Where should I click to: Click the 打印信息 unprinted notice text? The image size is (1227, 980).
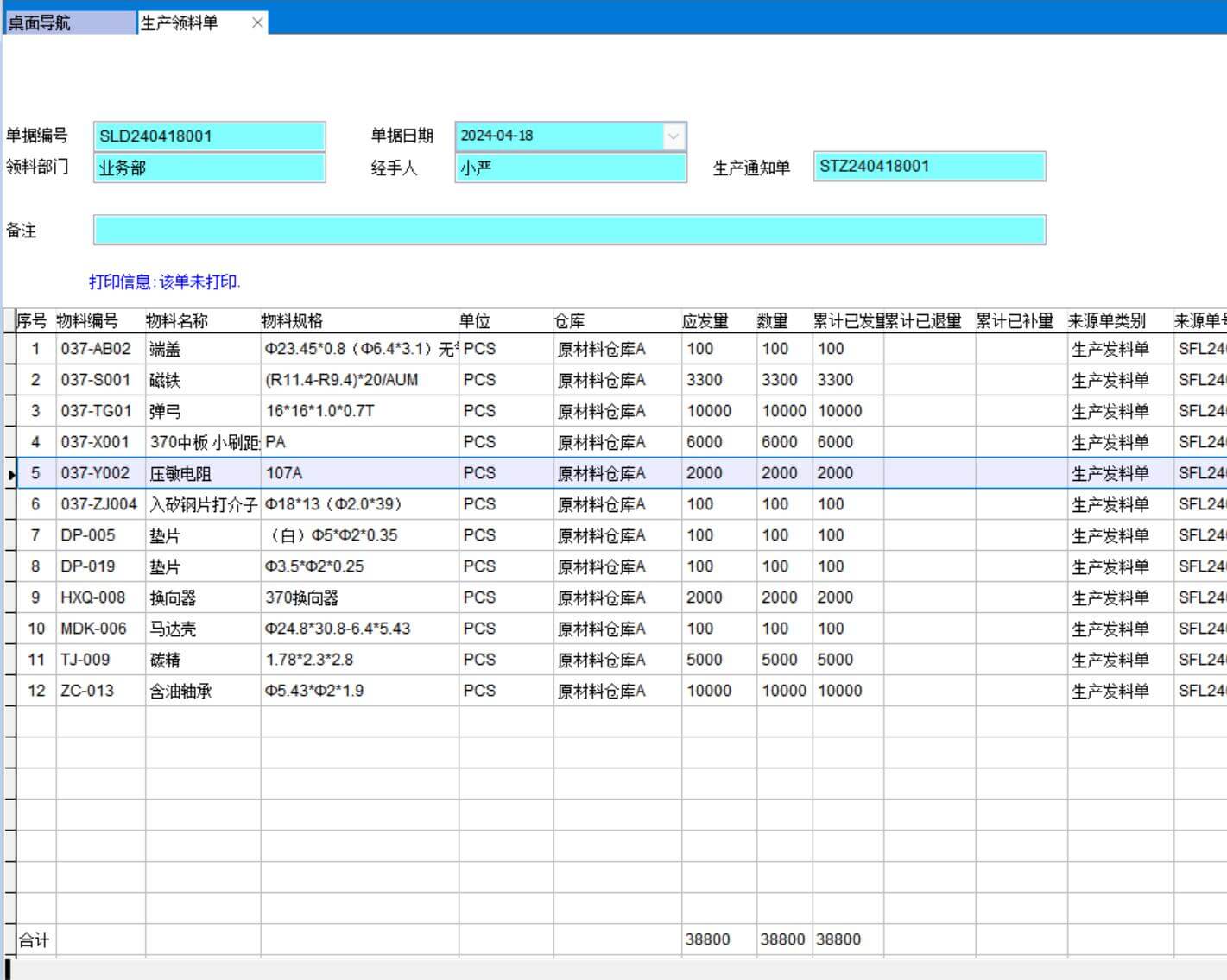(x=164, y=282)
